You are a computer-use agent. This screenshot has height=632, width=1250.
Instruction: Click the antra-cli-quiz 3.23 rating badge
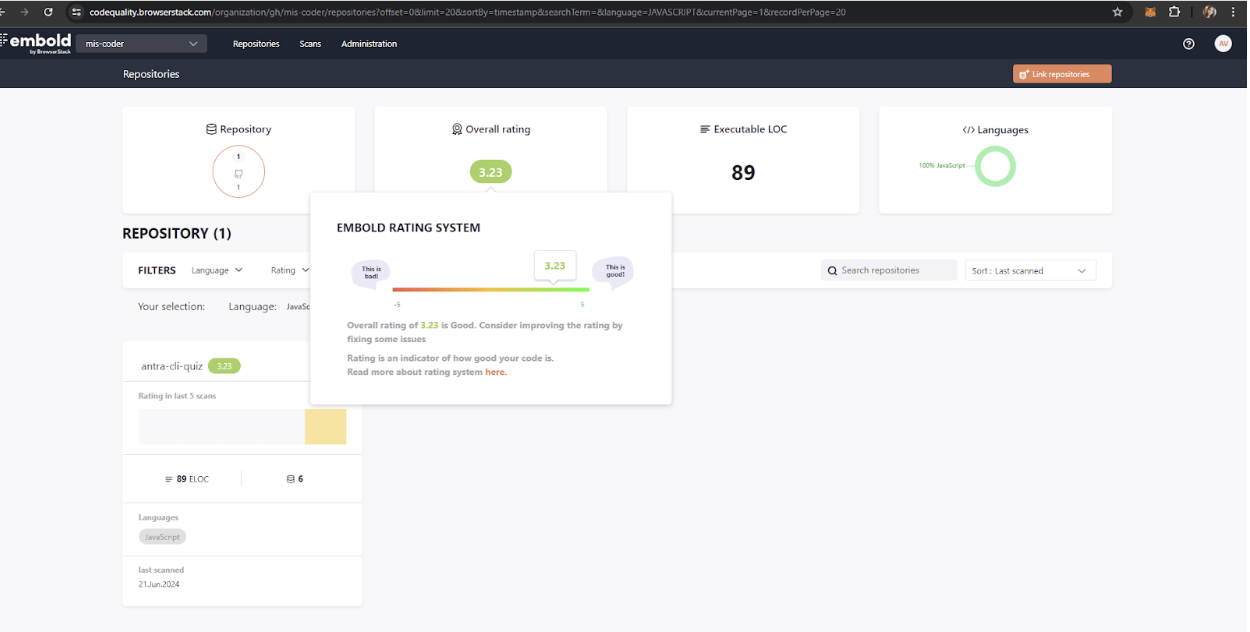click(224, 366)
